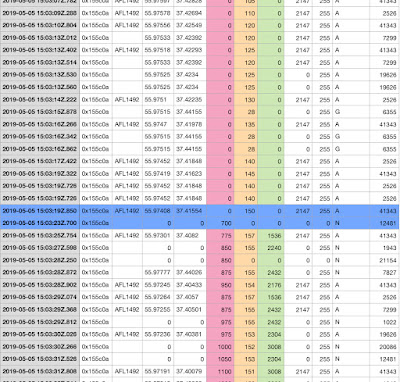
Task: Click G flag in 15:03:15Z.878 row
Action: 337,112
